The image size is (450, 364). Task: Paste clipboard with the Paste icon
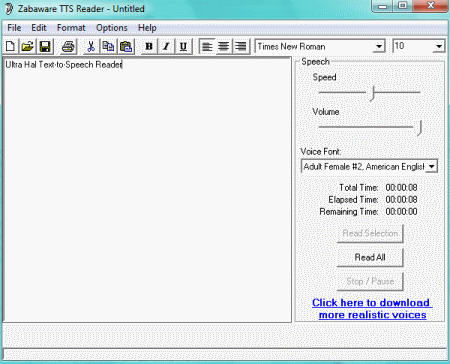click(x=126, y=47)
